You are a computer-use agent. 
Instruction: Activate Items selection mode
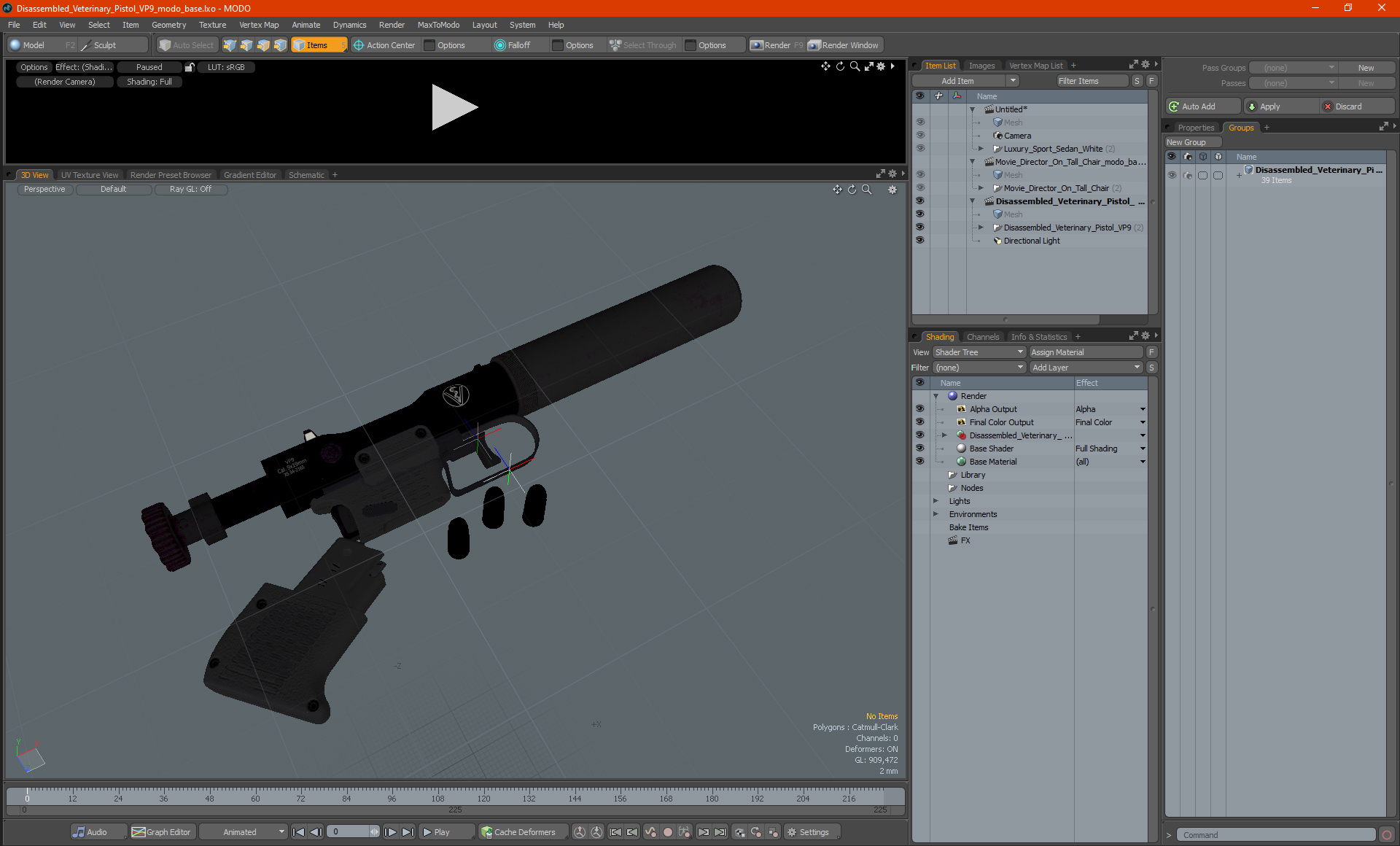(x=318, y=45)
